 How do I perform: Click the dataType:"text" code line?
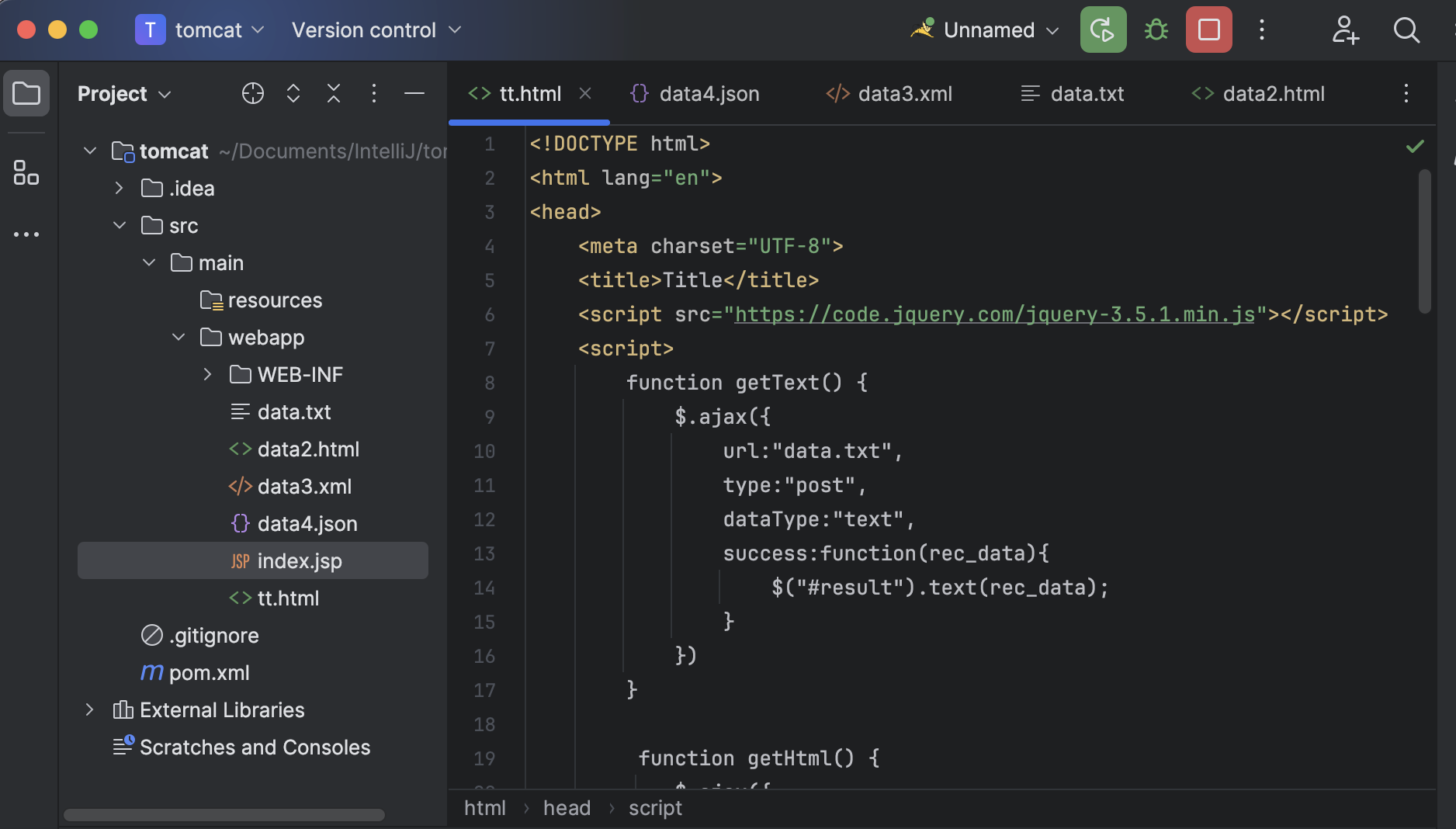click(x=819, y=519)
